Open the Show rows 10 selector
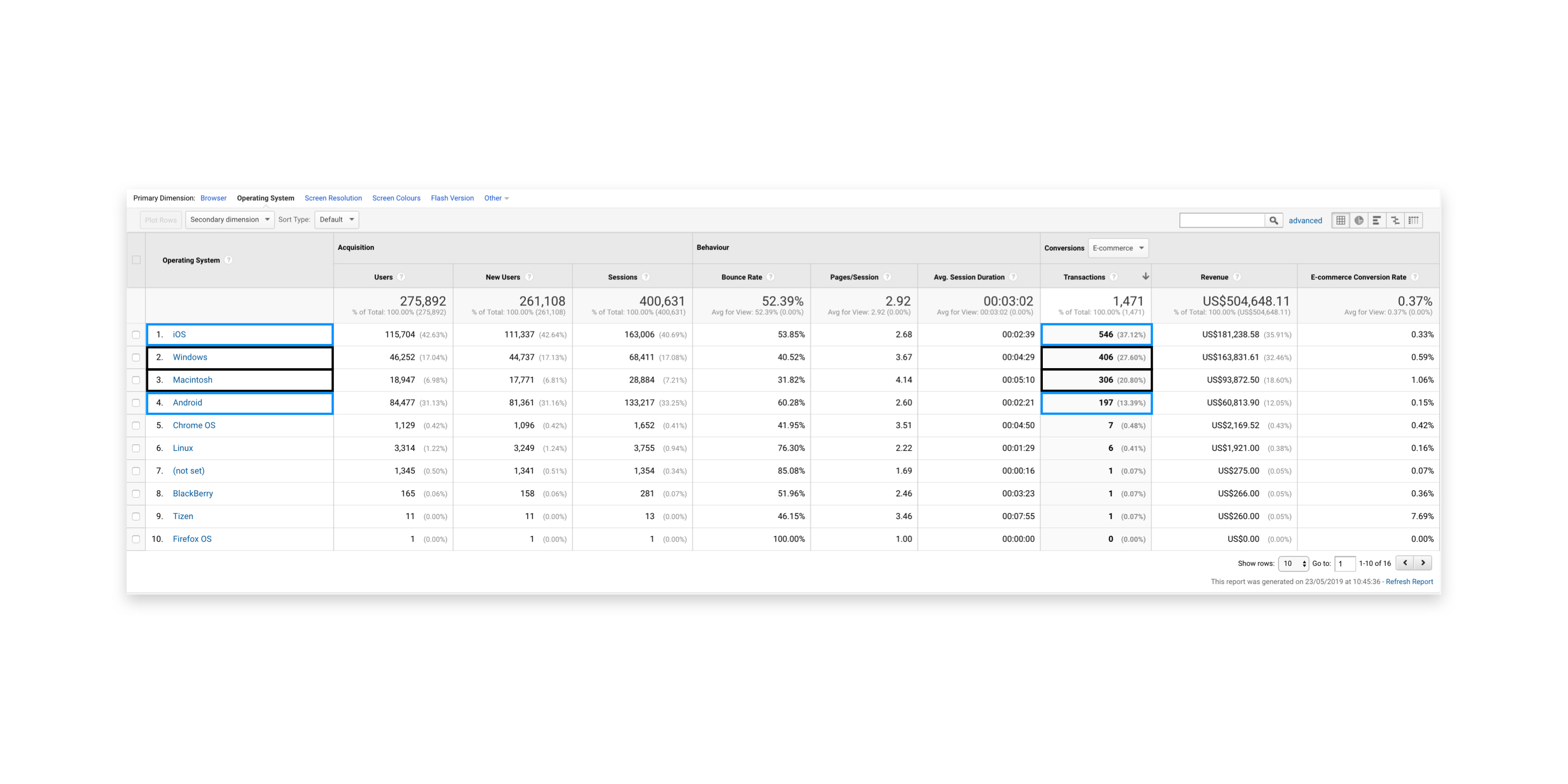 (1293, 564)
